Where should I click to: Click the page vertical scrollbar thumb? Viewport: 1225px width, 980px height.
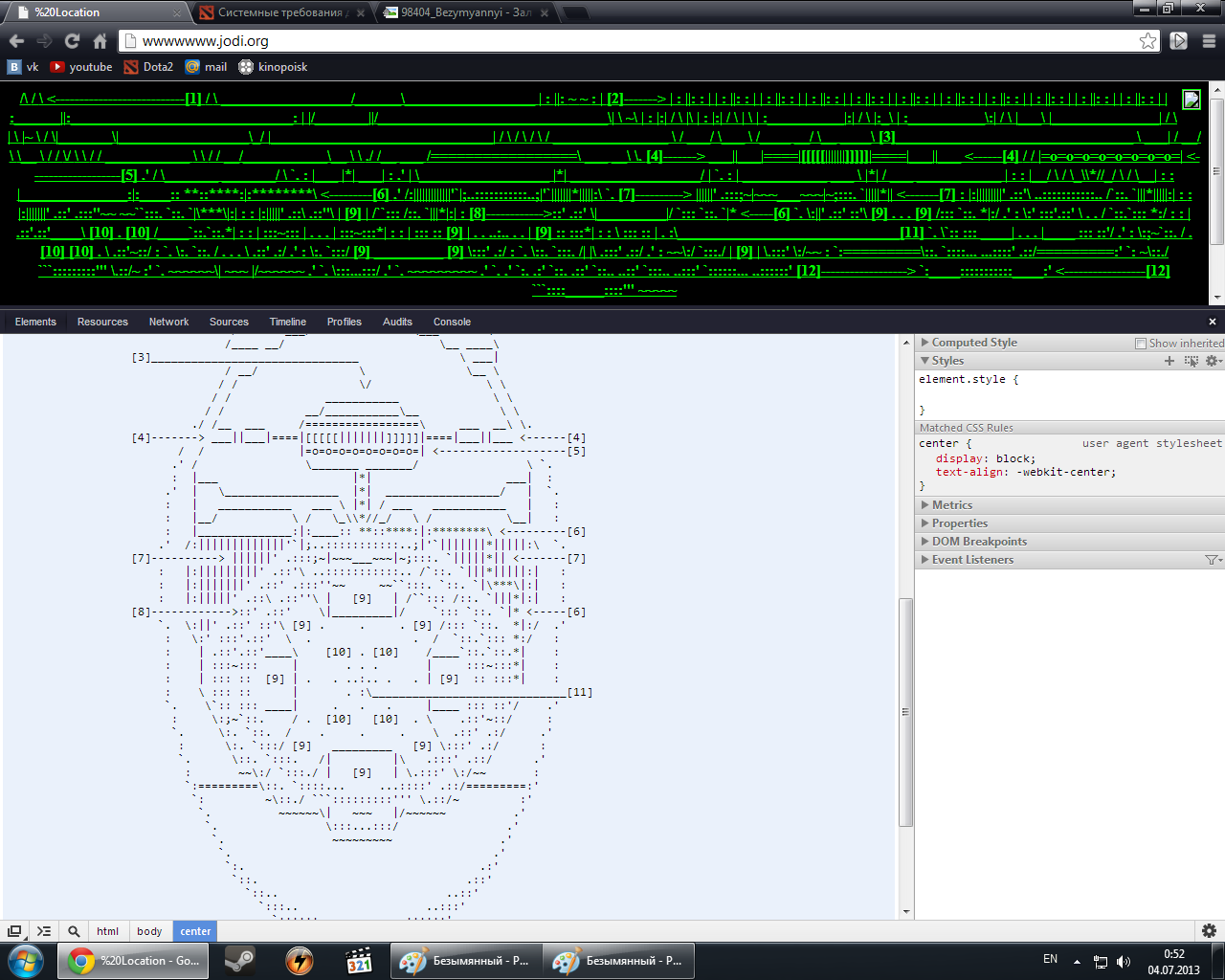[1216, 170]
